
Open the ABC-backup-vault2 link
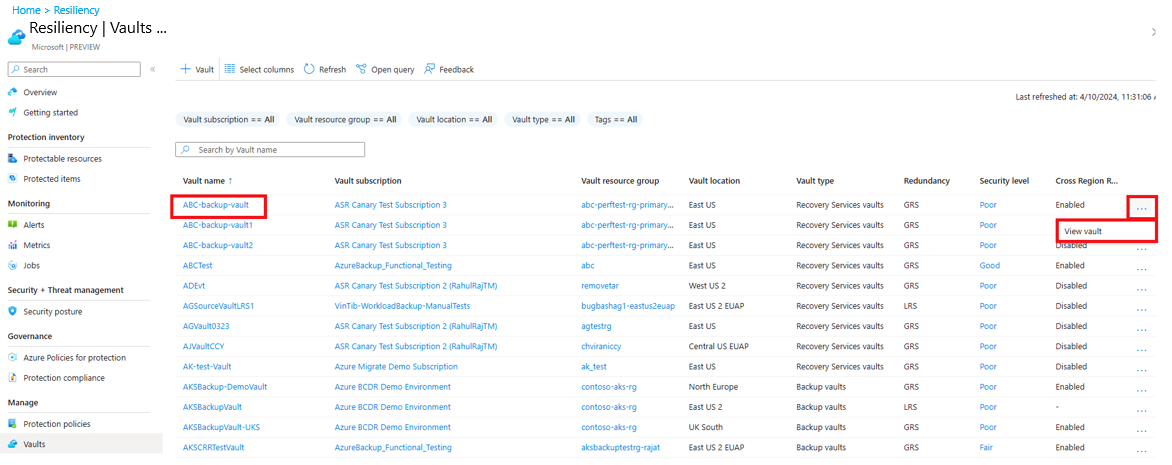[218, 245]
